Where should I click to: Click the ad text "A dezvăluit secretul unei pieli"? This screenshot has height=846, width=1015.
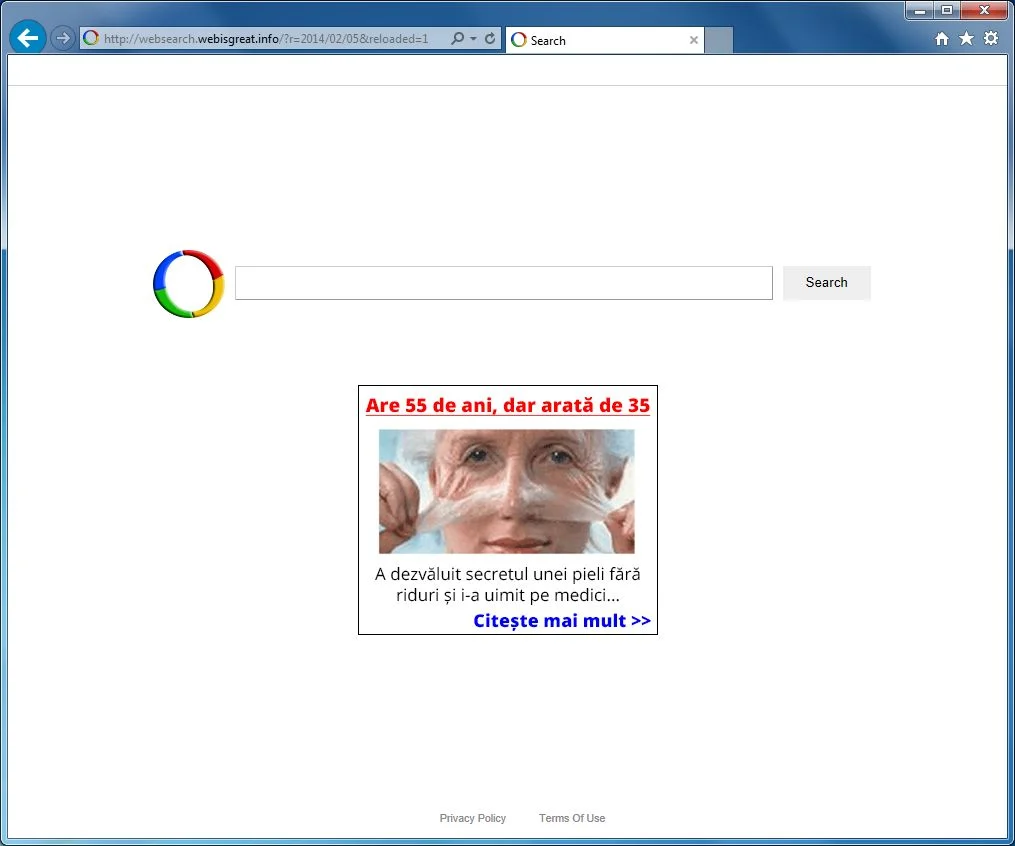[x=508, y=573]
